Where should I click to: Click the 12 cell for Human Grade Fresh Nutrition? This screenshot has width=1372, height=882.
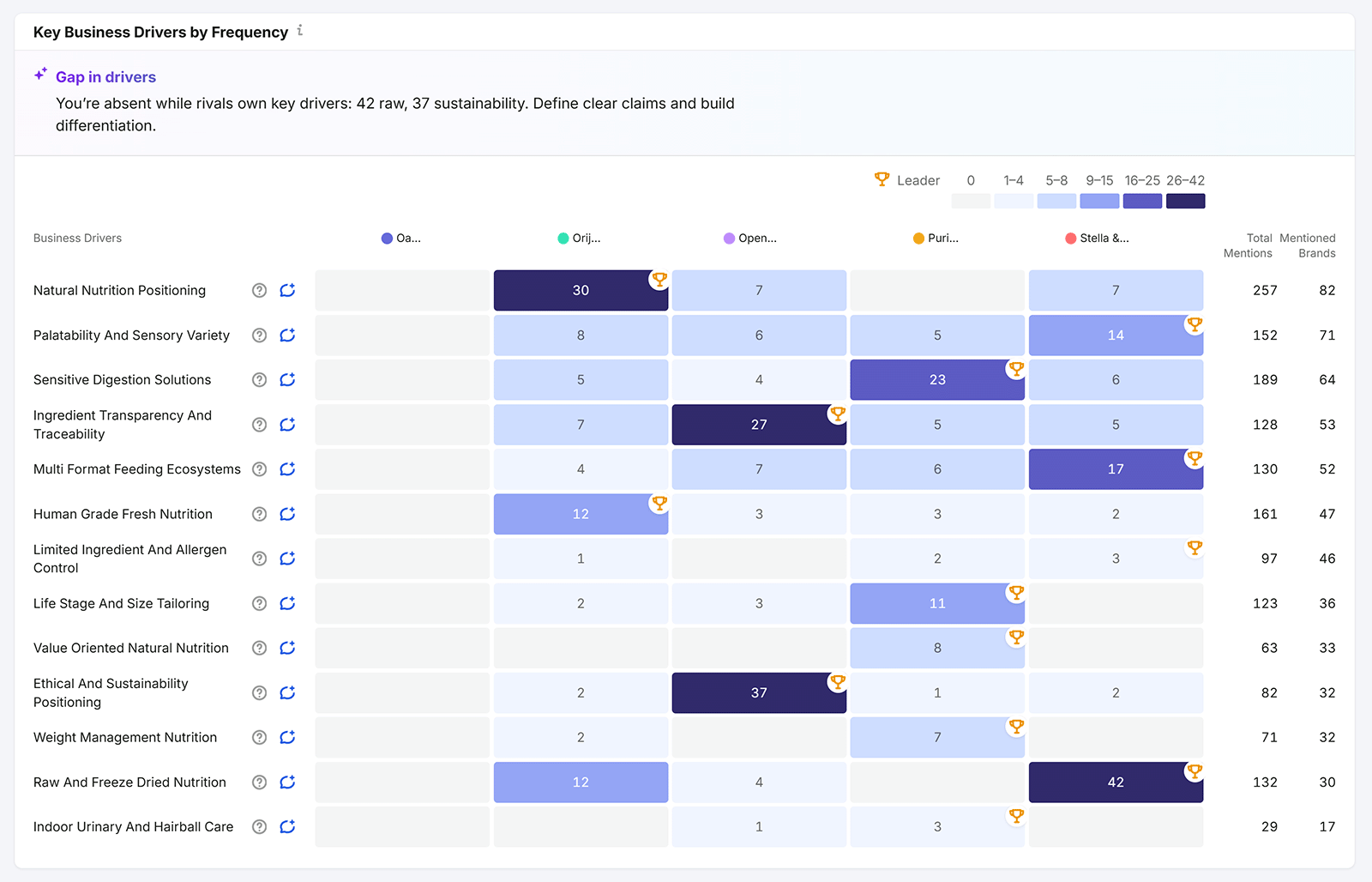581,514
